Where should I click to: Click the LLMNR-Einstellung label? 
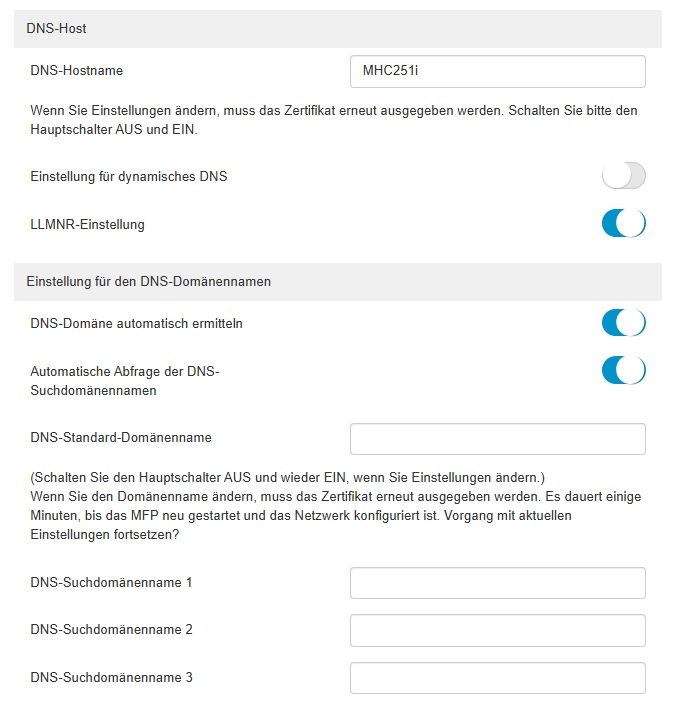(x=87, y=225)
